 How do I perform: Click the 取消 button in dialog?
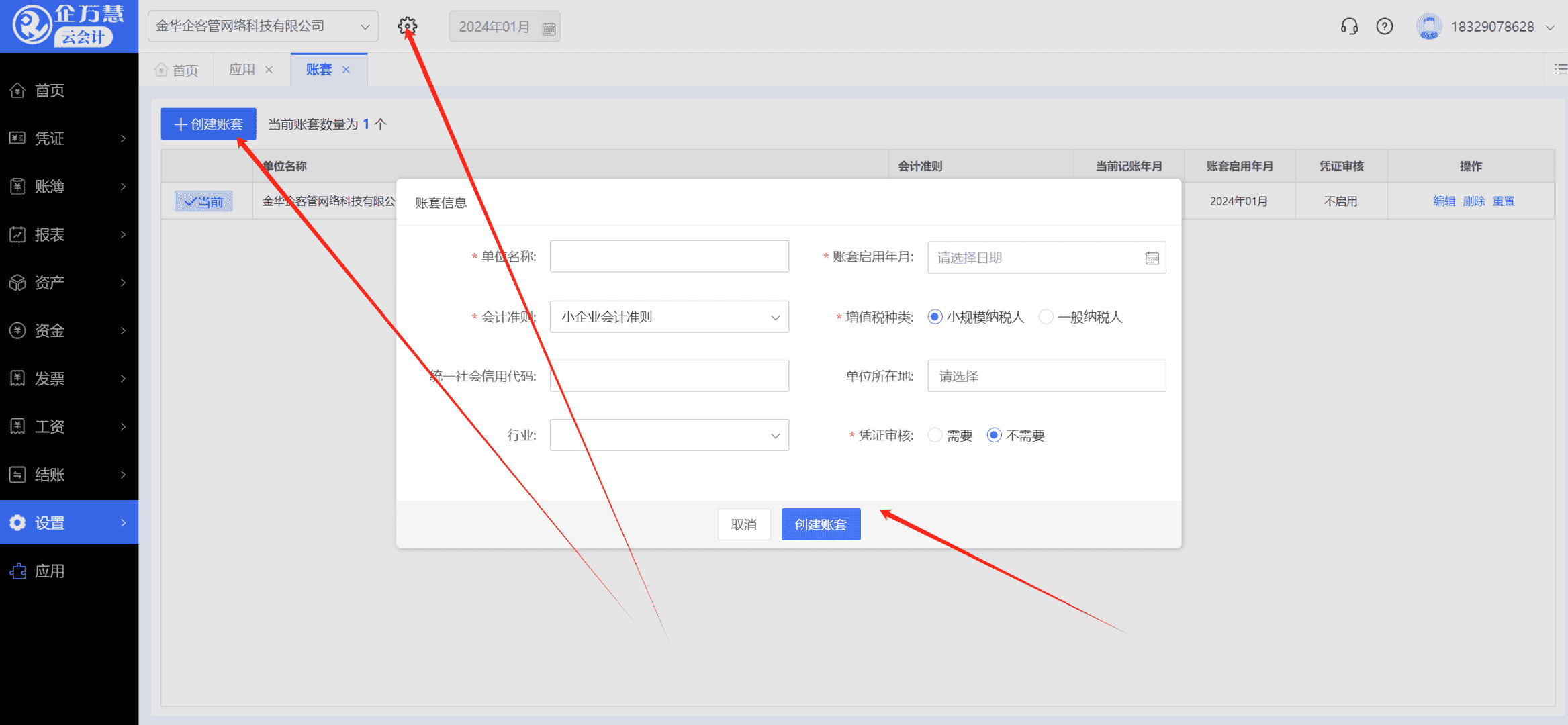(743, 524)
